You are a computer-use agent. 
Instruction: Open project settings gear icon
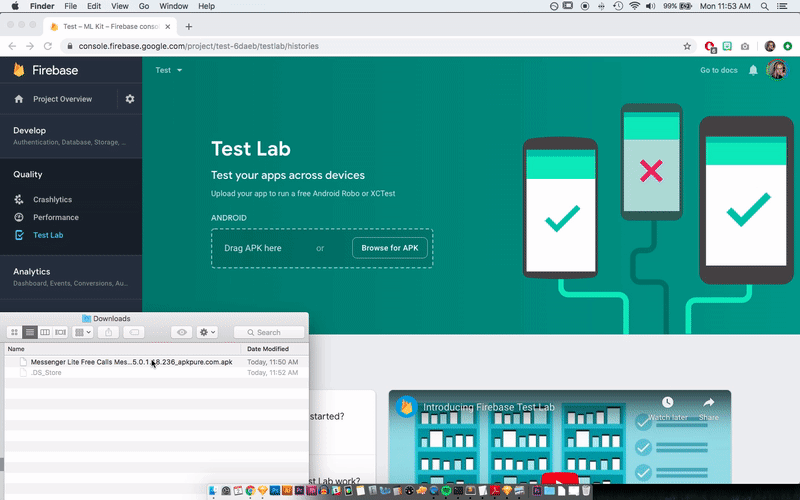(129, 99)
